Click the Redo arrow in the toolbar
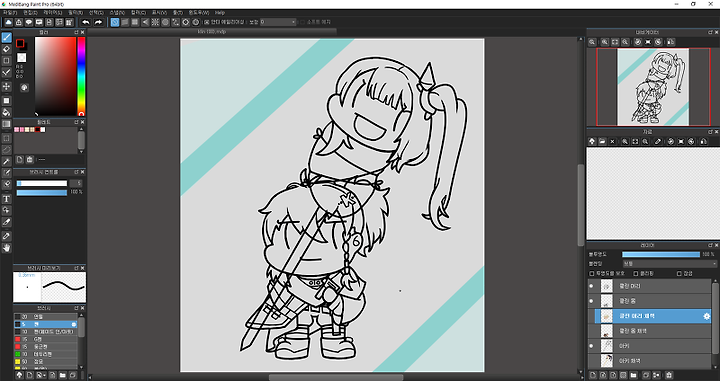 coord(98,22)
